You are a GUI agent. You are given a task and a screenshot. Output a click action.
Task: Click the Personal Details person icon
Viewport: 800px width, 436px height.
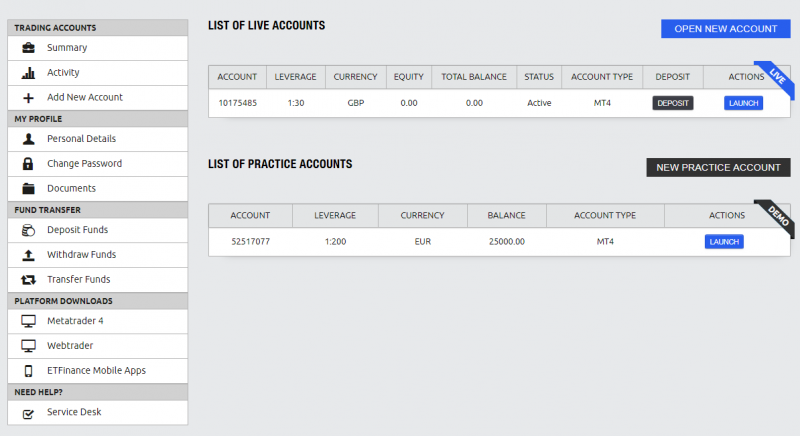29,139
